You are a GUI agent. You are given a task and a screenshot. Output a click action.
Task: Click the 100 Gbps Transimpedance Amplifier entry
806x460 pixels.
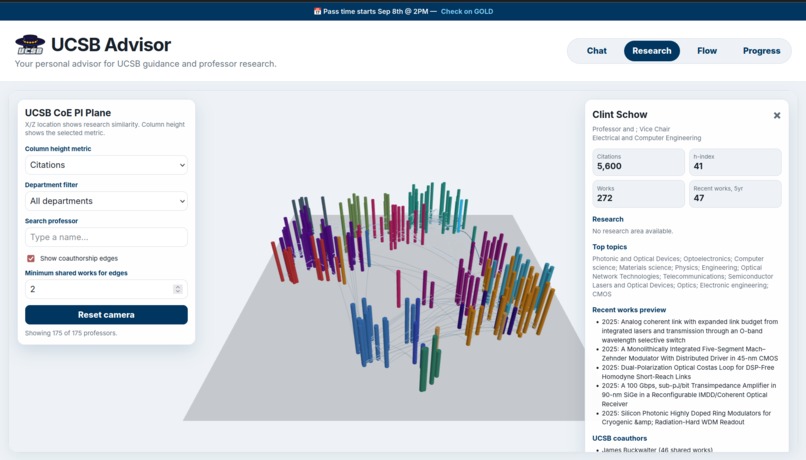coord(689,395)
